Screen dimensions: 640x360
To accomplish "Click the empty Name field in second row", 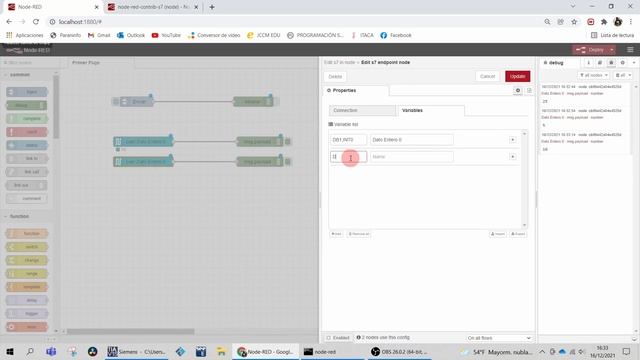I will (x=411, y=157).
